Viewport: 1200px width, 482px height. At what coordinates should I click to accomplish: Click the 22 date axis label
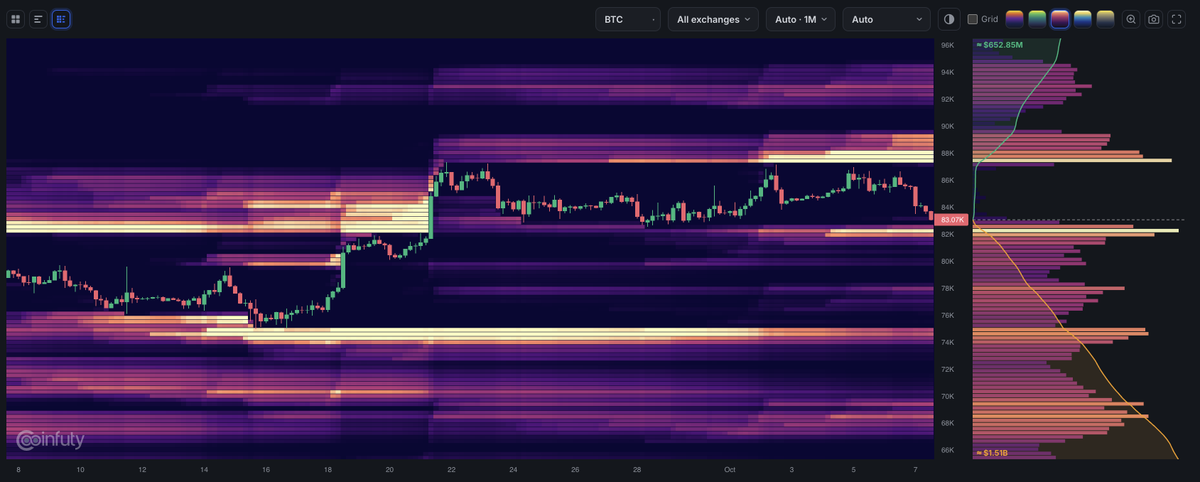452,468
